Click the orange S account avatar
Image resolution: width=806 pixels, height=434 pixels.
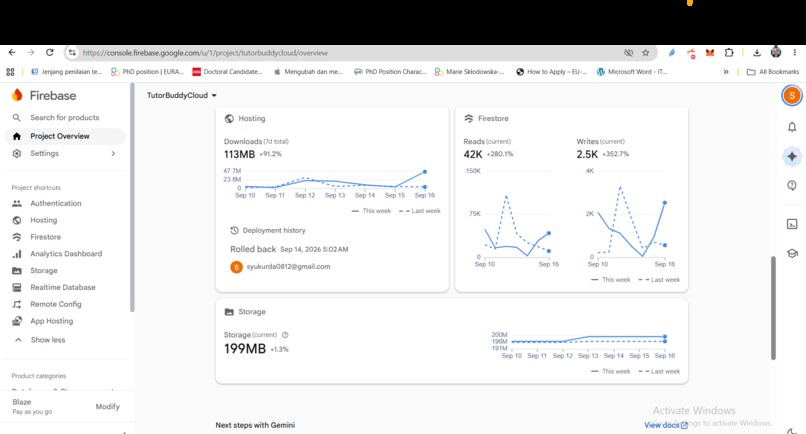click(792, 95)
